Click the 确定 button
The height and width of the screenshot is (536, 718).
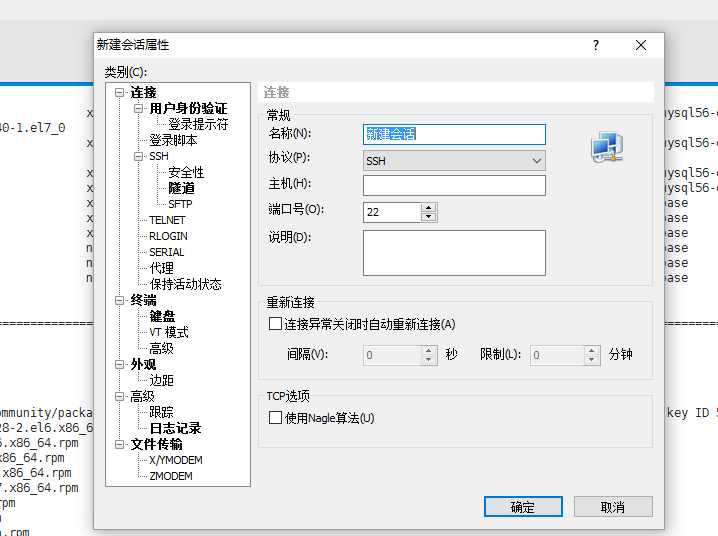pos(523,507)
